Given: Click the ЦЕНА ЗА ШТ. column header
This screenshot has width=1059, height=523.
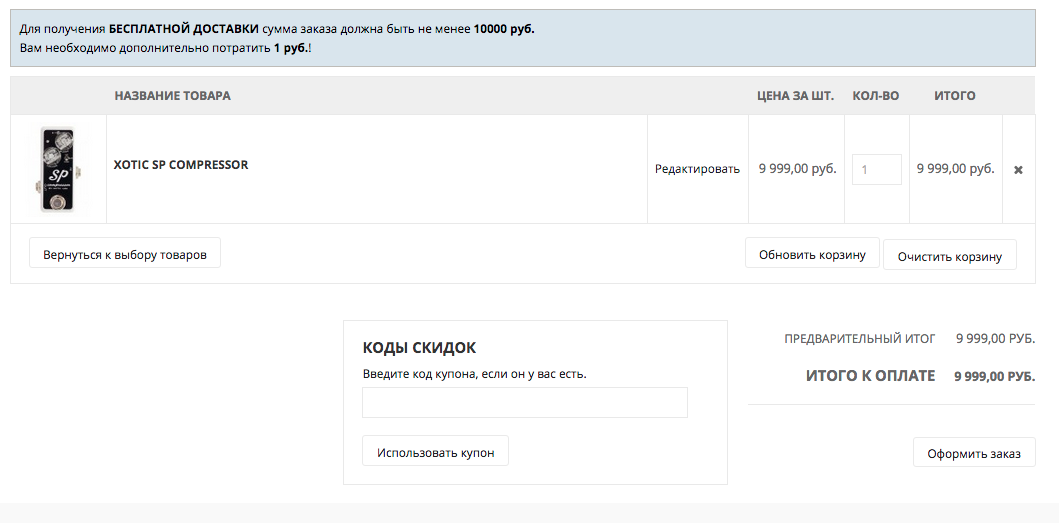Looking at the screenshot, I should pyautogui.click(x=795, y=96).
